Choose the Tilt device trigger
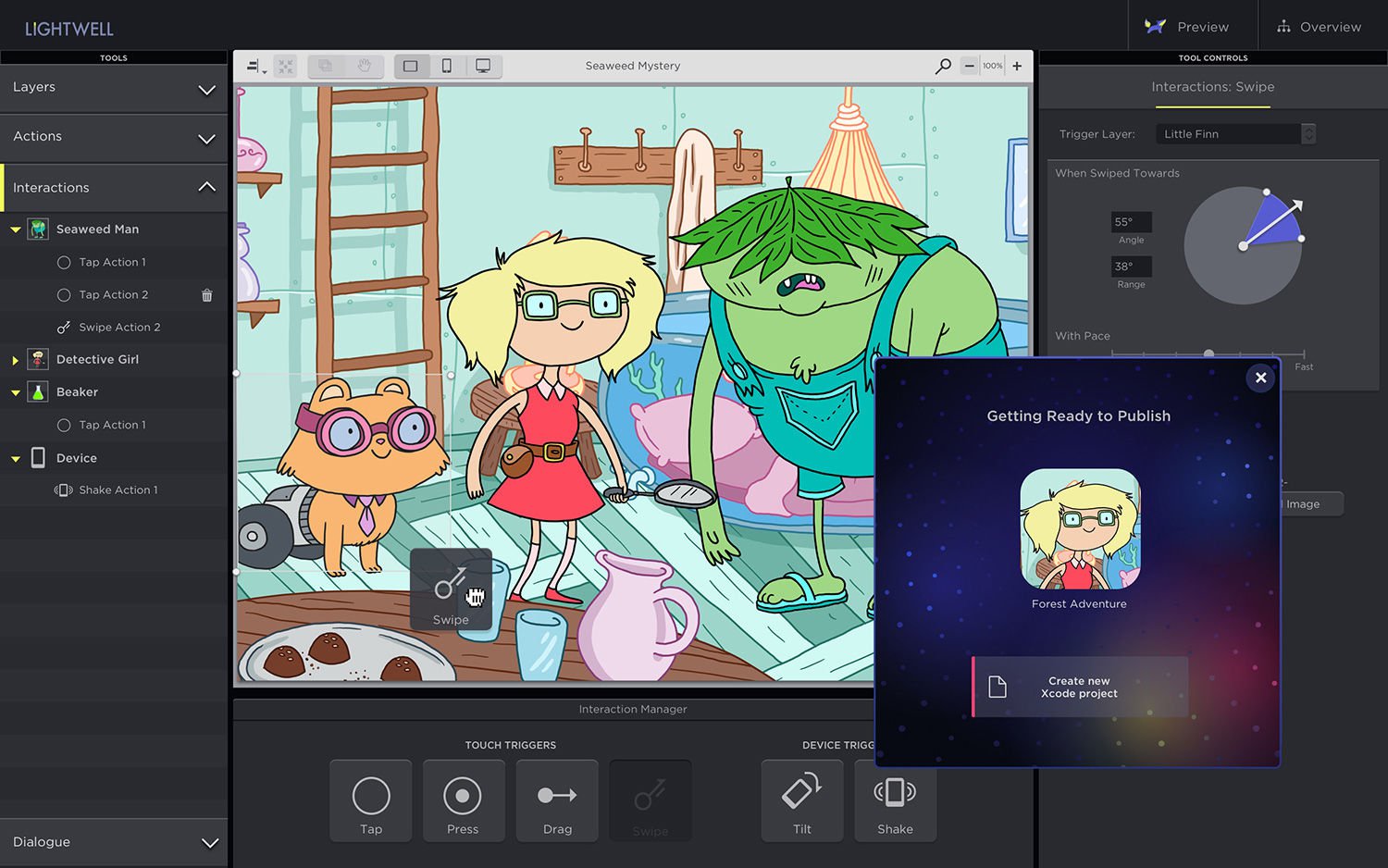The image size is (1388, 868). pos(802,801)
